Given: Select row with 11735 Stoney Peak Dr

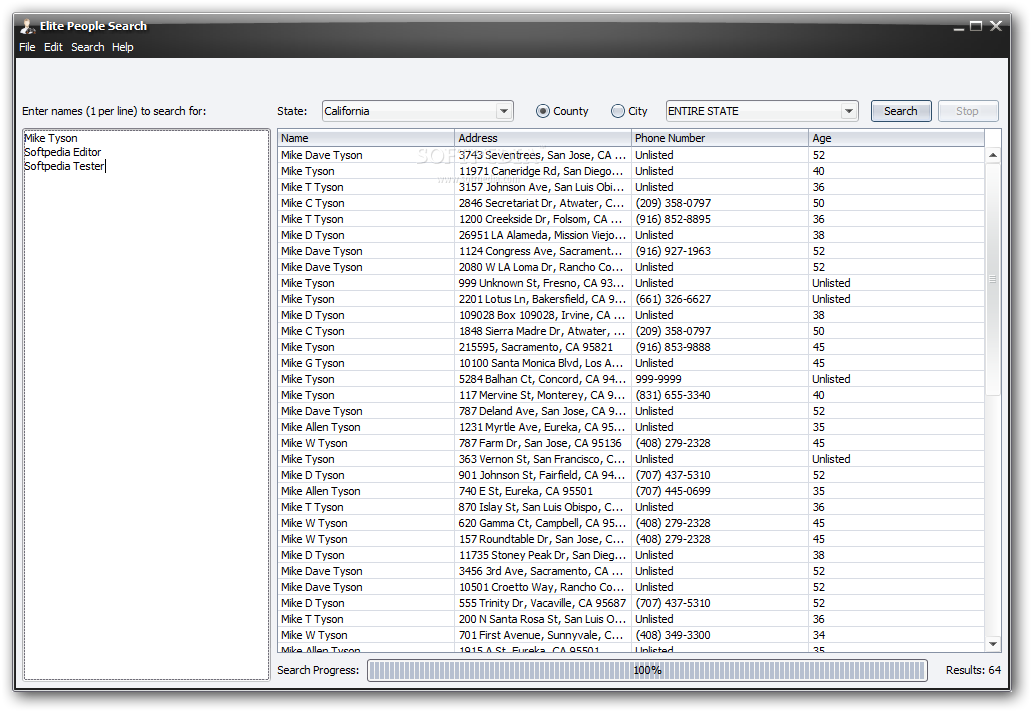Looking at the screenshot, I should tap(631, 555).
